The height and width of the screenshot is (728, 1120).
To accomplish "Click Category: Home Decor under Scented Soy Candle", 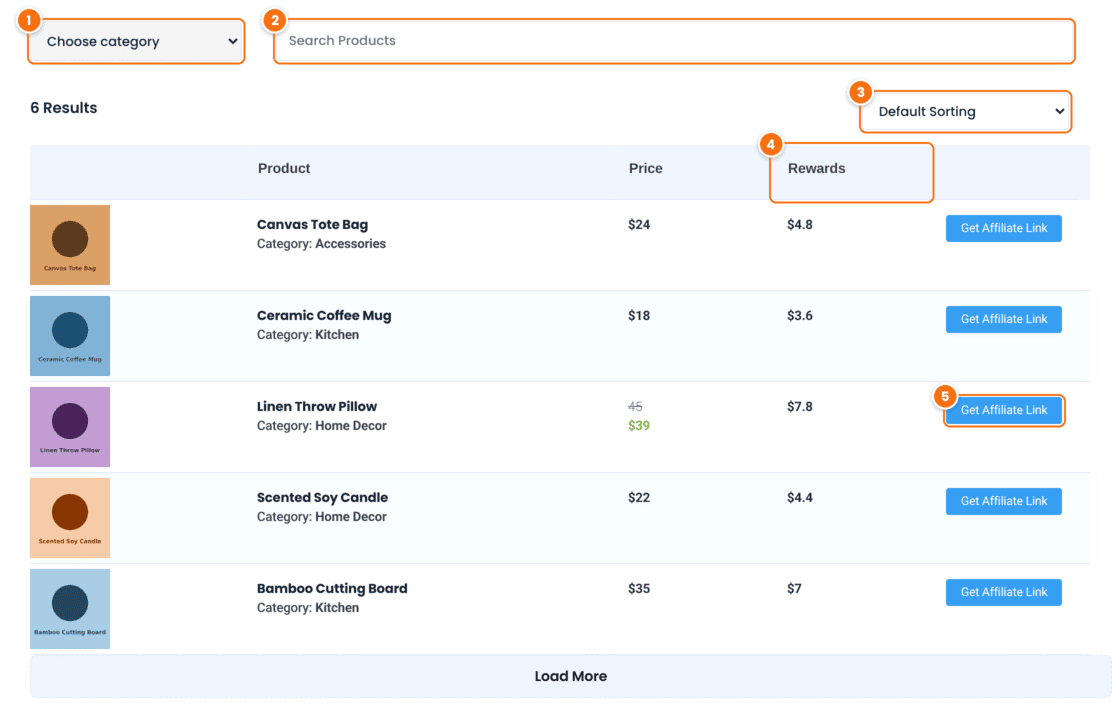I will click(321, 517).
